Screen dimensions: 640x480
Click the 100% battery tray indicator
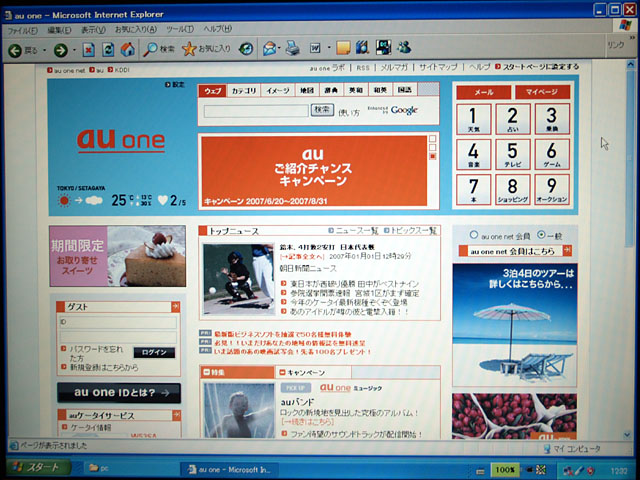point(505,470)
